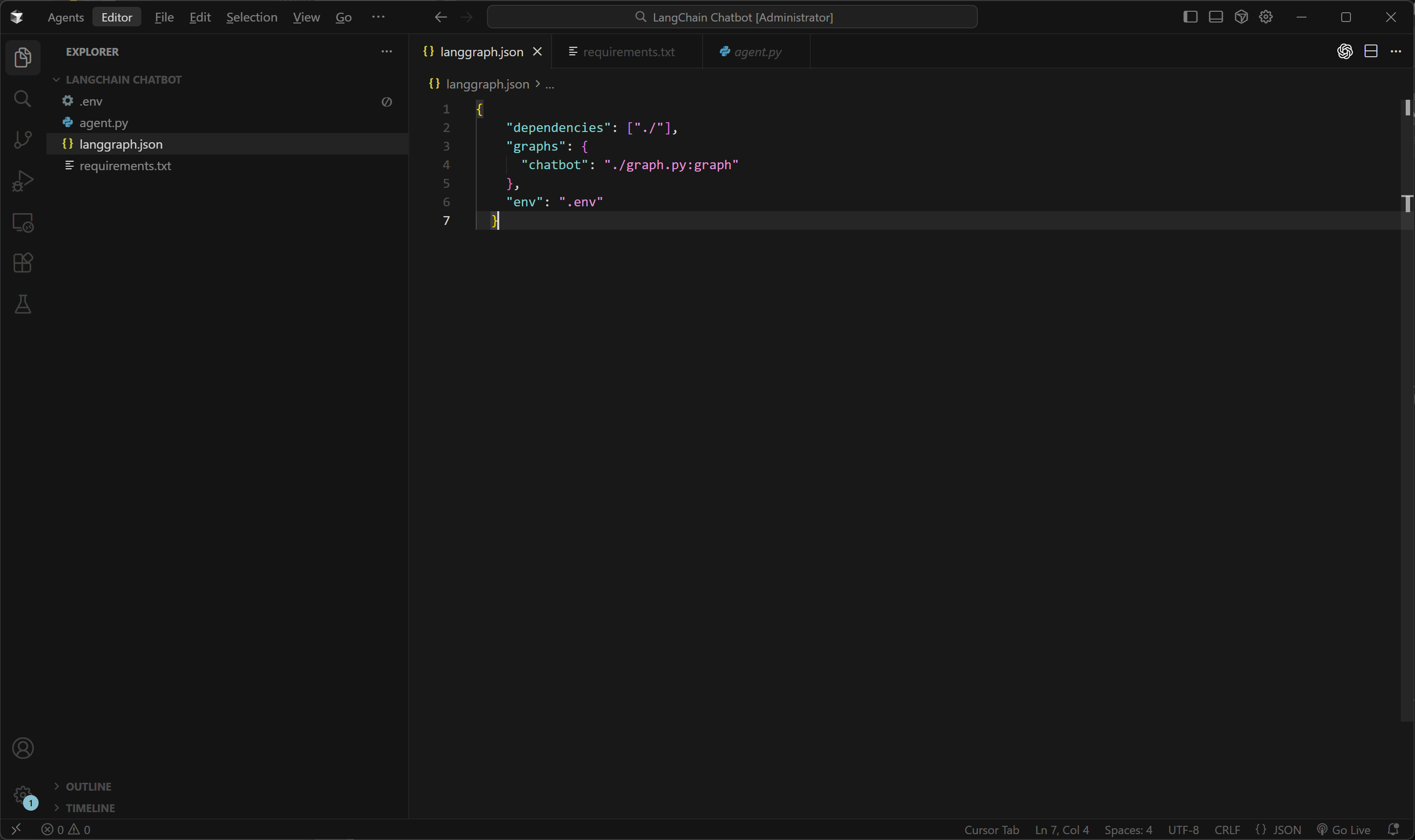Click the "dependencies" key text

click(x=558, y=127)
